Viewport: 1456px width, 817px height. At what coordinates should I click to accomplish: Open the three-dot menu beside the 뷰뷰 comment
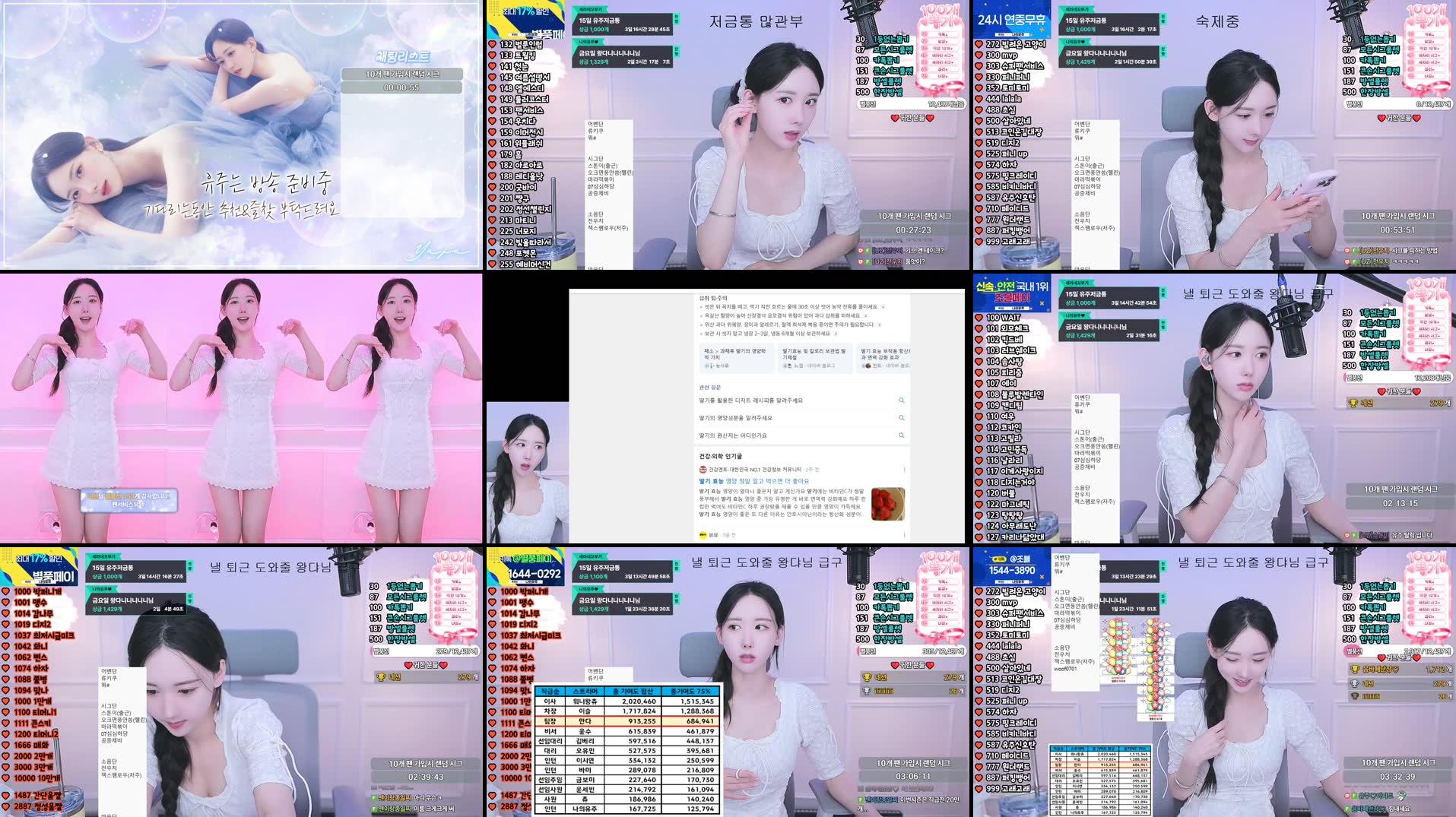pos(905,534)
